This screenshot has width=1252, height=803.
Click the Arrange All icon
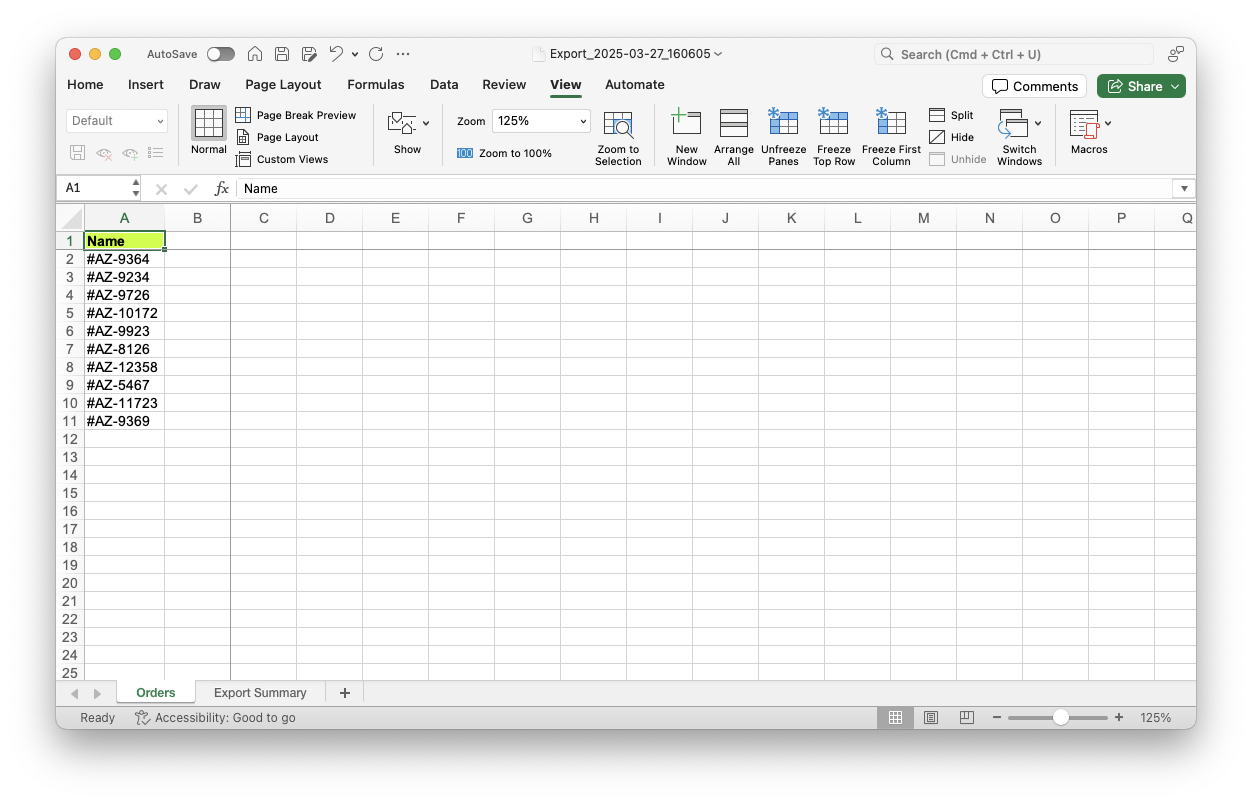733,123
